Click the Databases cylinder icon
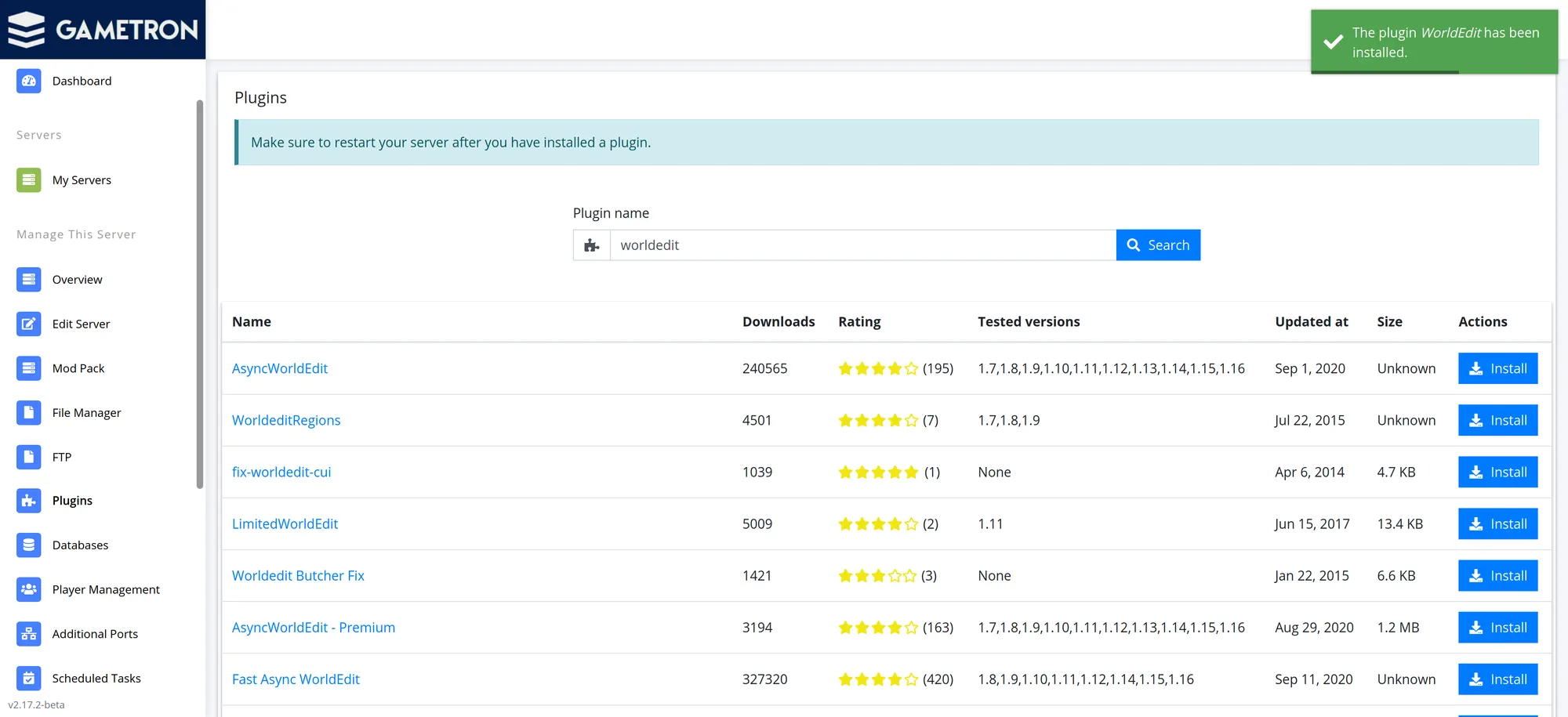The width and height of the screenshot is (1568, 717). (29, 545)
